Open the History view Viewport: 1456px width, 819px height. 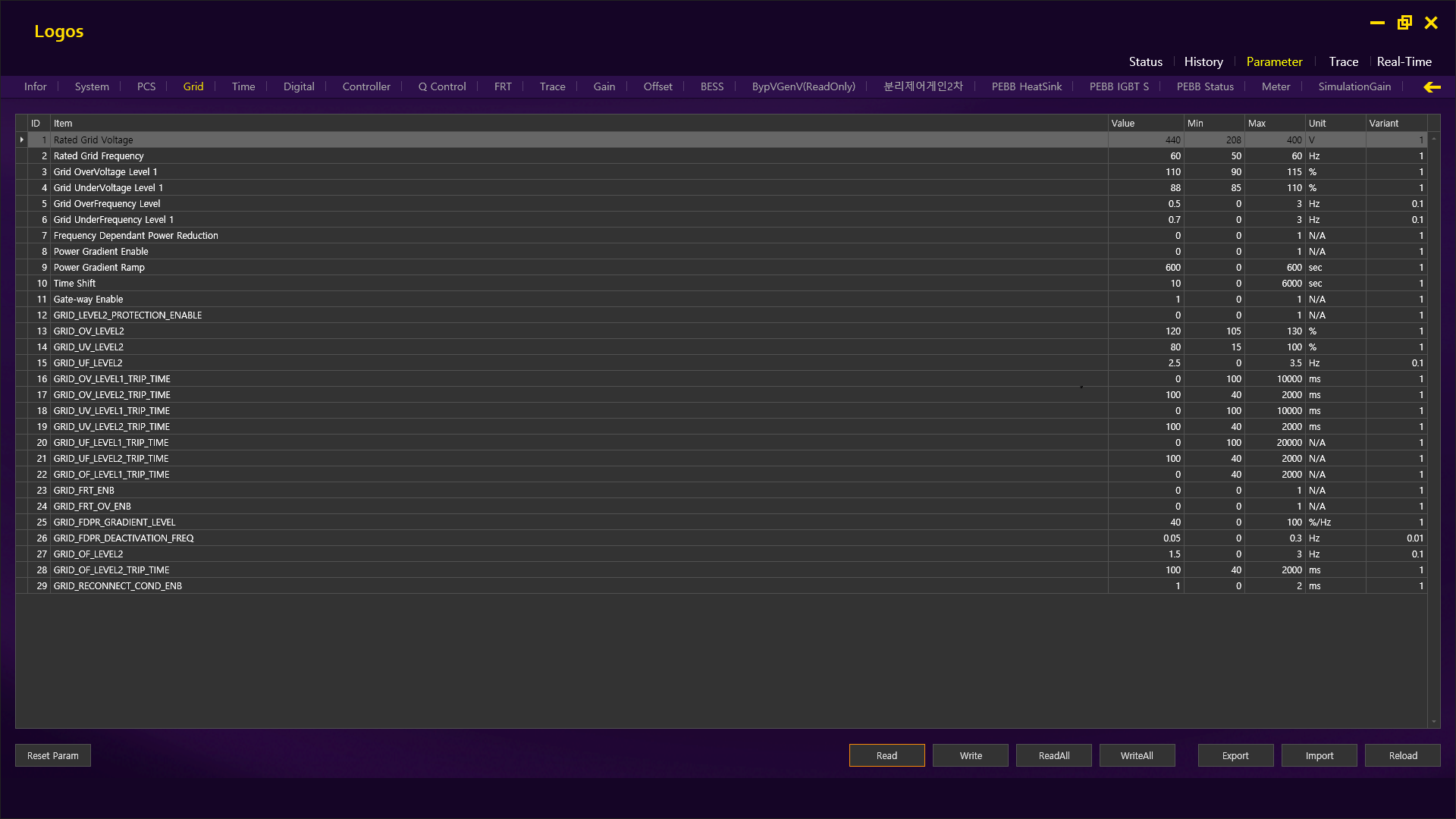(1203, 61)
